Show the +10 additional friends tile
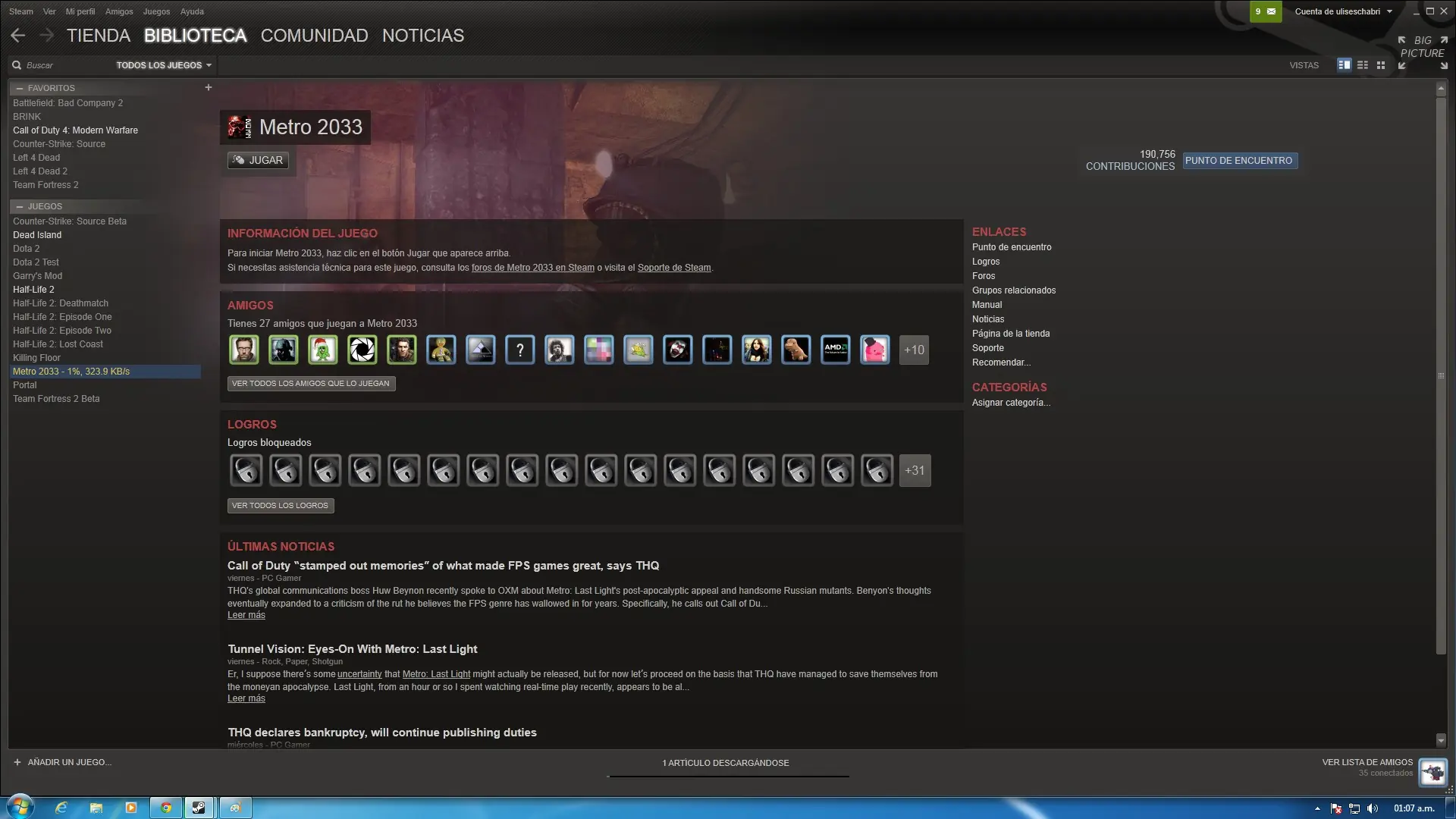This screenshot has width=1456, height=819. [914, 350]
